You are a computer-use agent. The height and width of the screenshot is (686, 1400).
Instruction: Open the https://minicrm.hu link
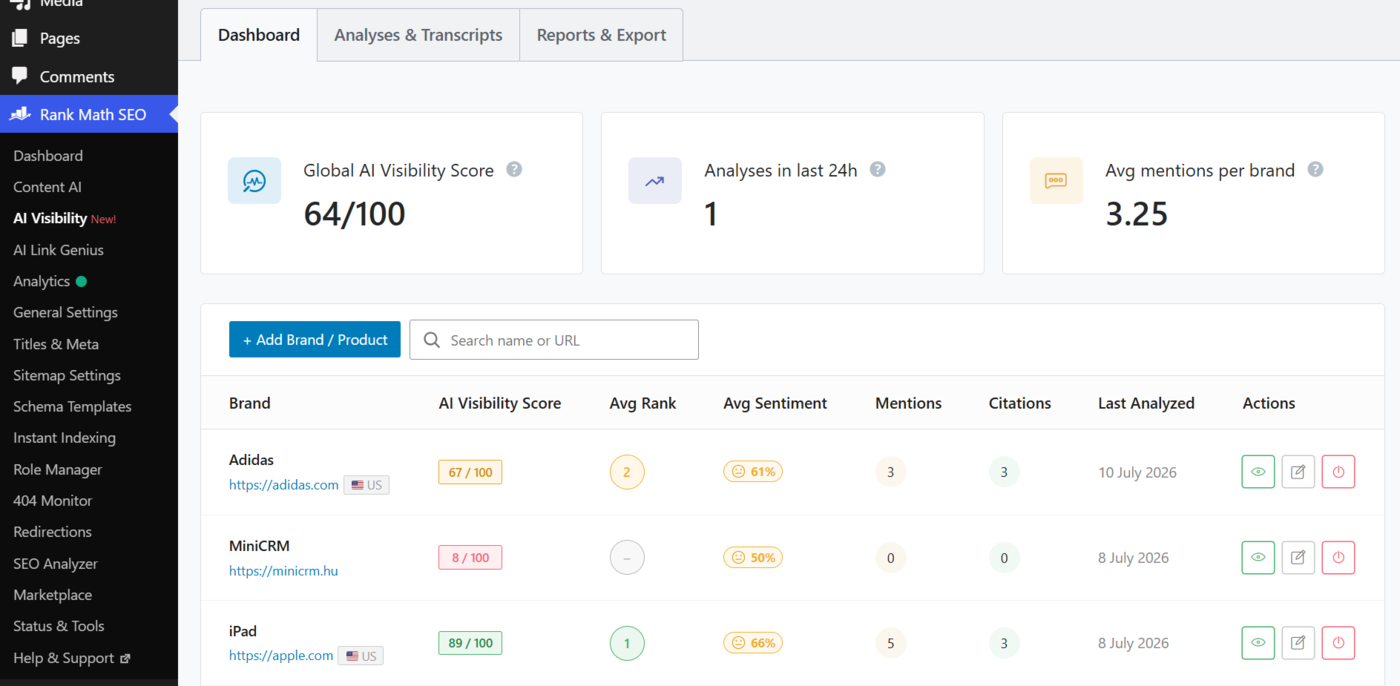283,571
